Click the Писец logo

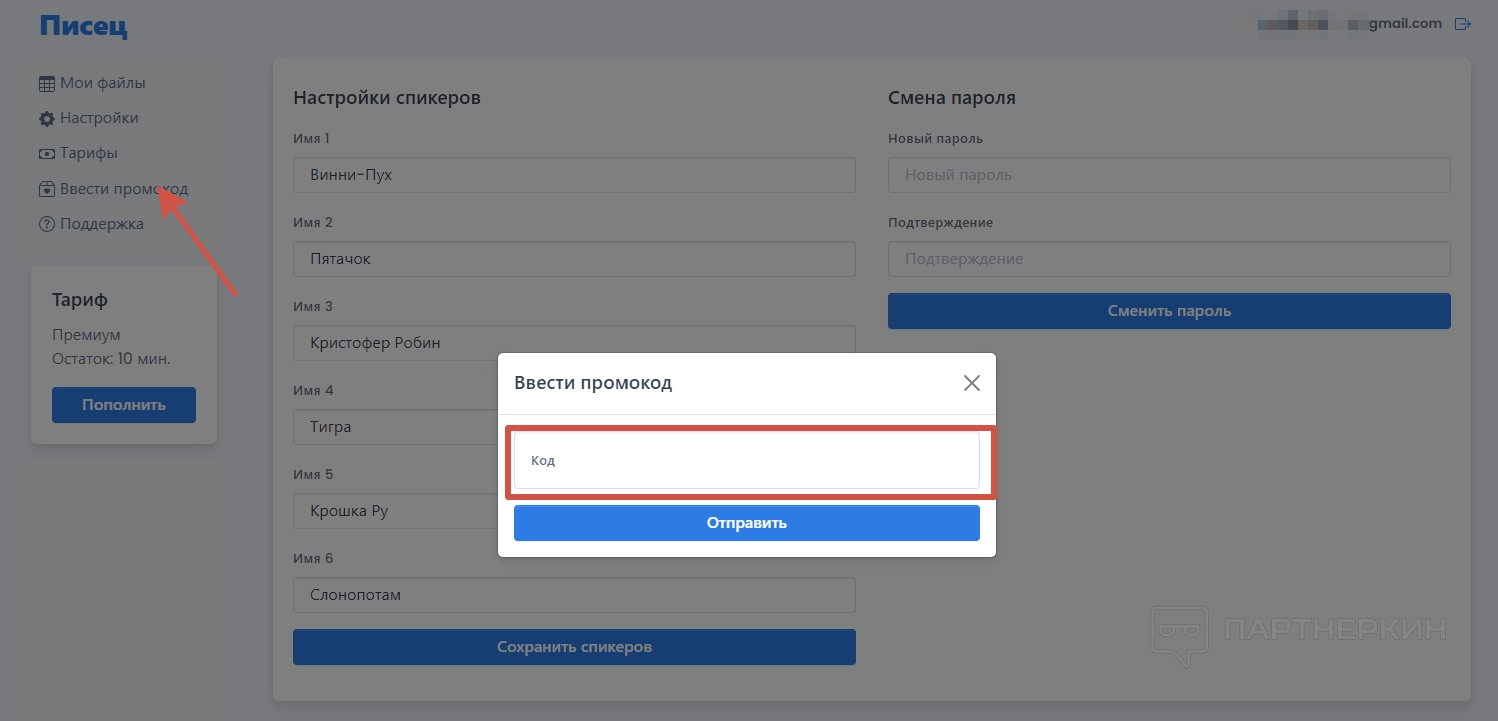[84, 26]
